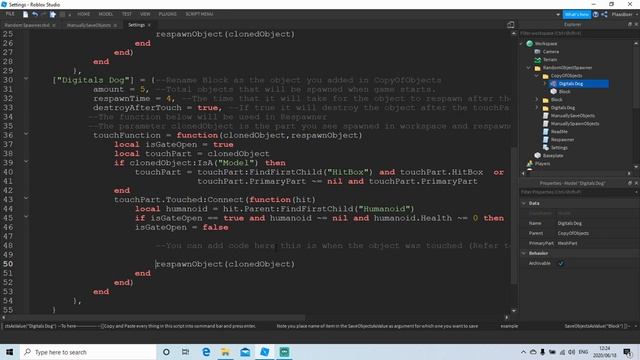Close the Properties panel
640x360 pixels.
(636, 183)
